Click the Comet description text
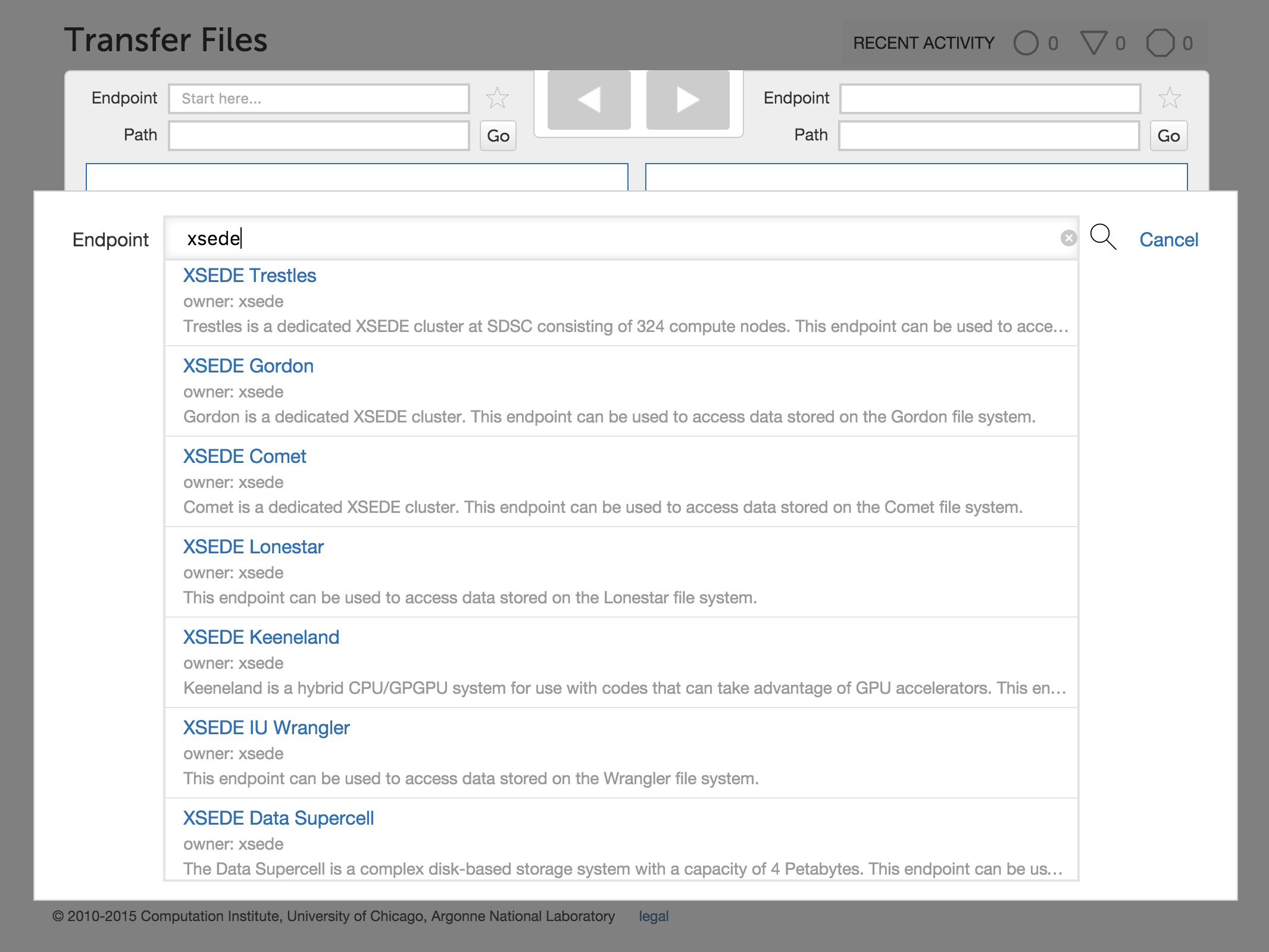 coord(603,508)
